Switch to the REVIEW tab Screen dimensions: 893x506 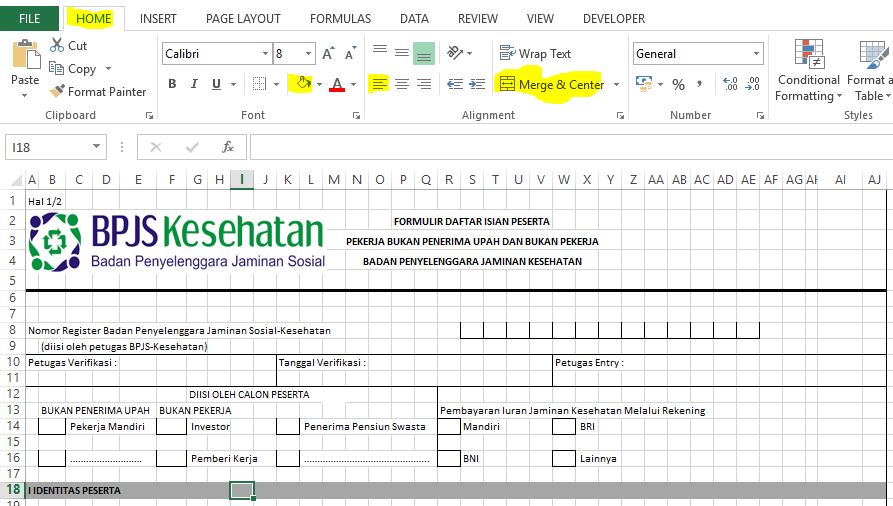pyautogui.click(x=478, y=19)
